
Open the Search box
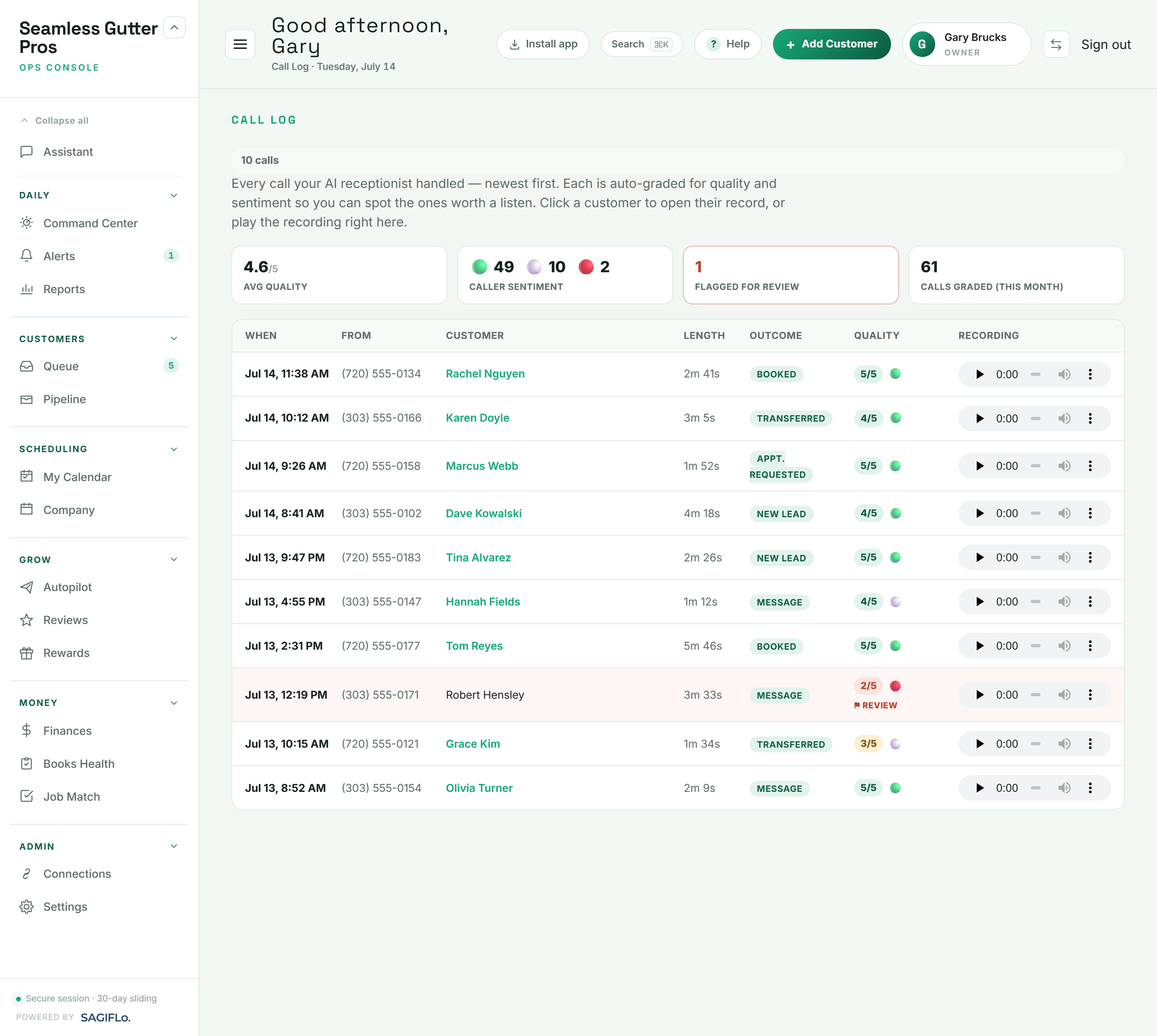tap(642, 45)
